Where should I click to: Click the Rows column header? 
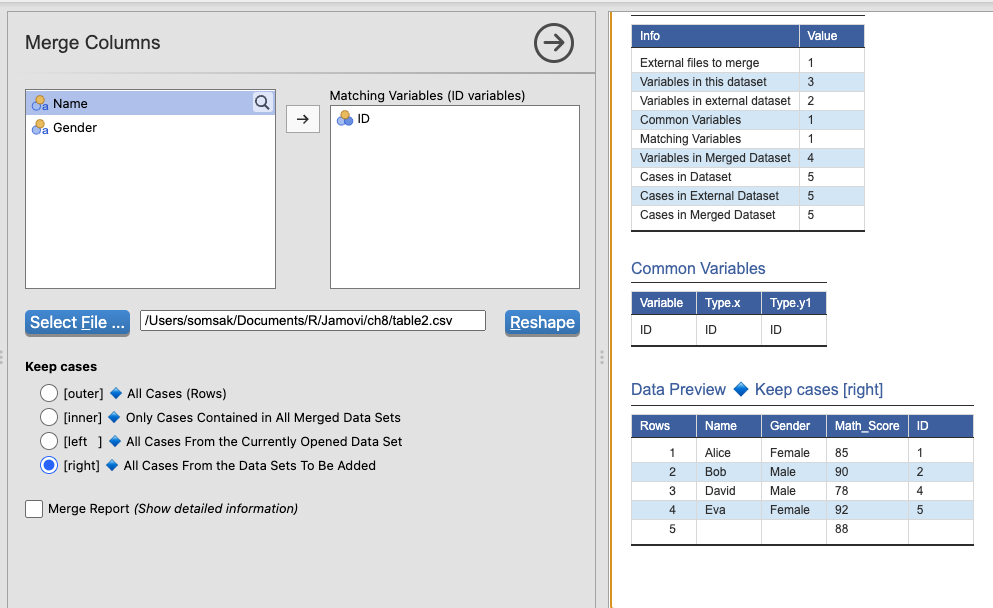coord(663,426)
